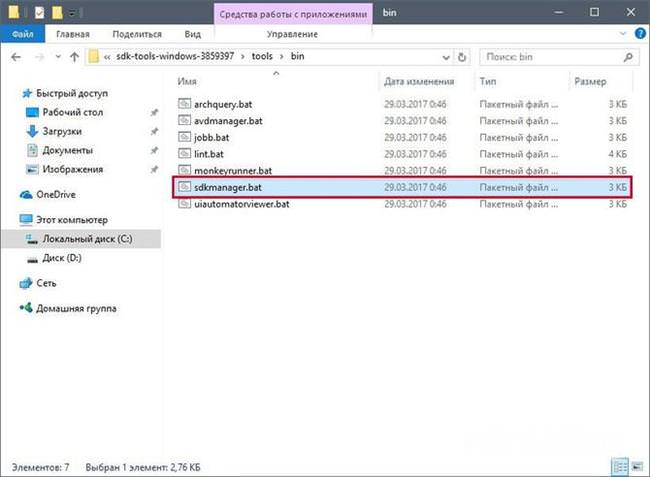The width and height of the screenshot is (650, 477).
Task: Refresh the folder view
Action: (x=462, y=57)
